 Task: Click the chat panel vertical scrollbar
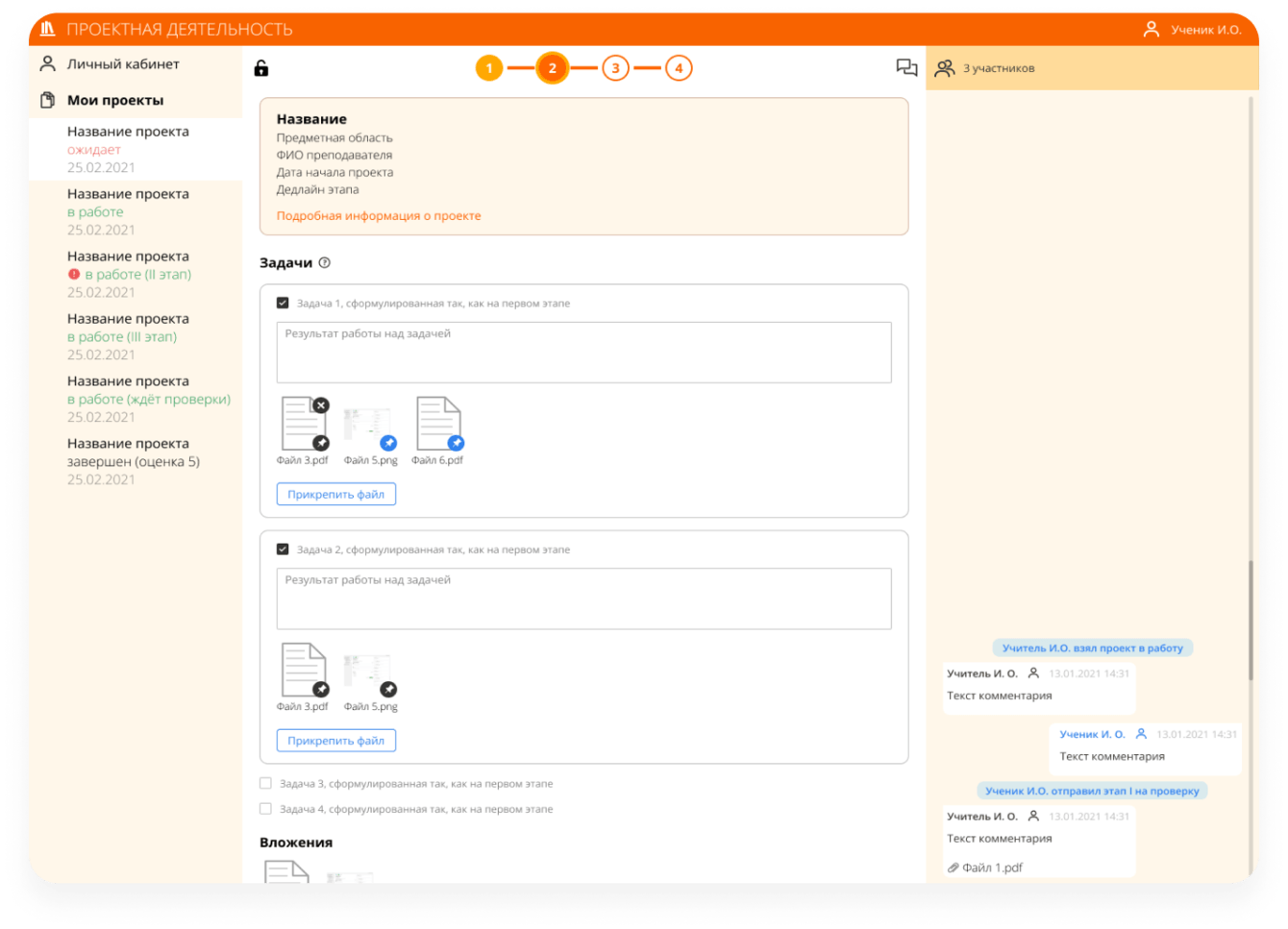1251,620
